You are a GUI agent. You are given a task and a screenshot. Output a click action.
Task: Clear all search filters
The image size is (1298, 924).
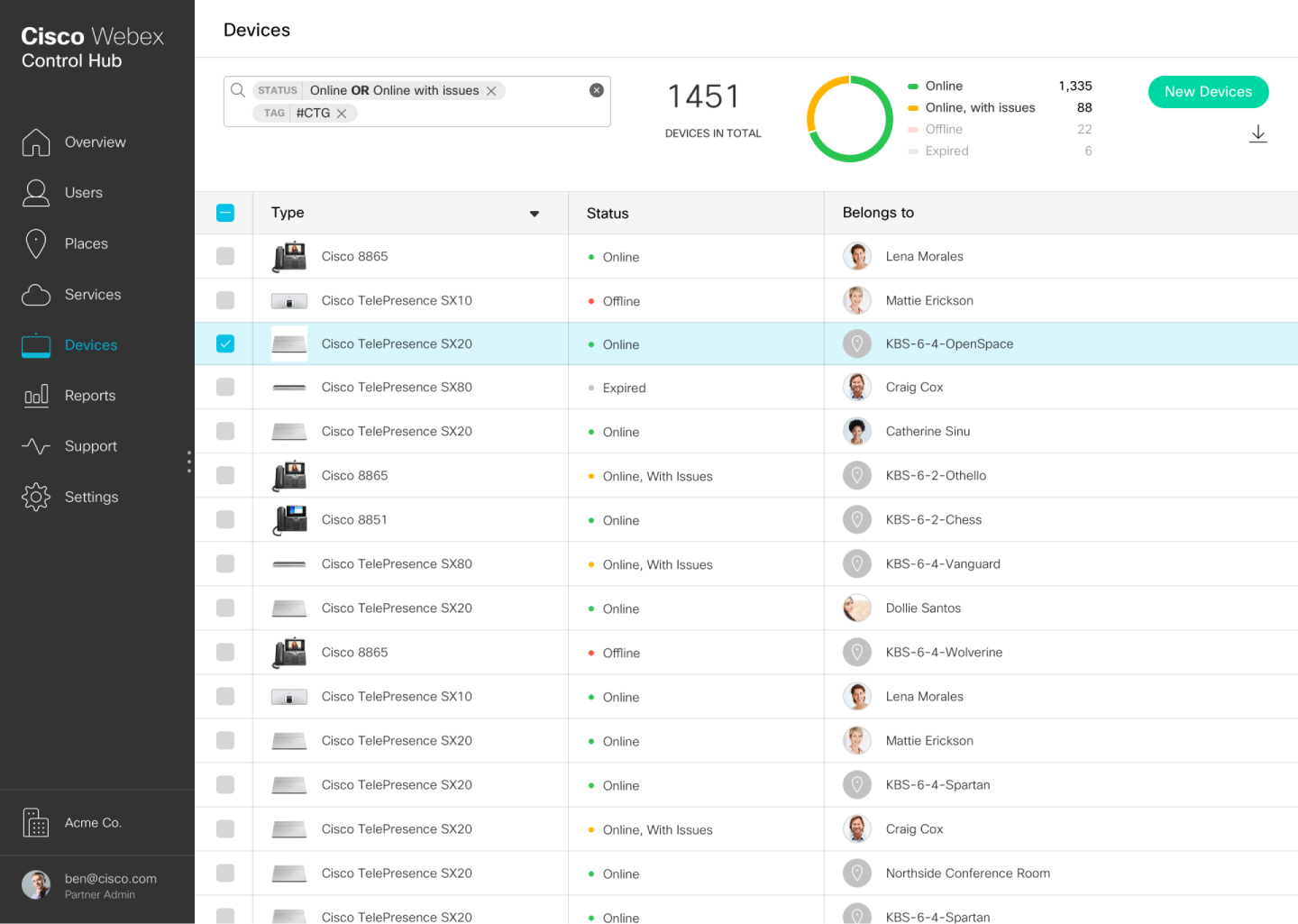[597, 90]
